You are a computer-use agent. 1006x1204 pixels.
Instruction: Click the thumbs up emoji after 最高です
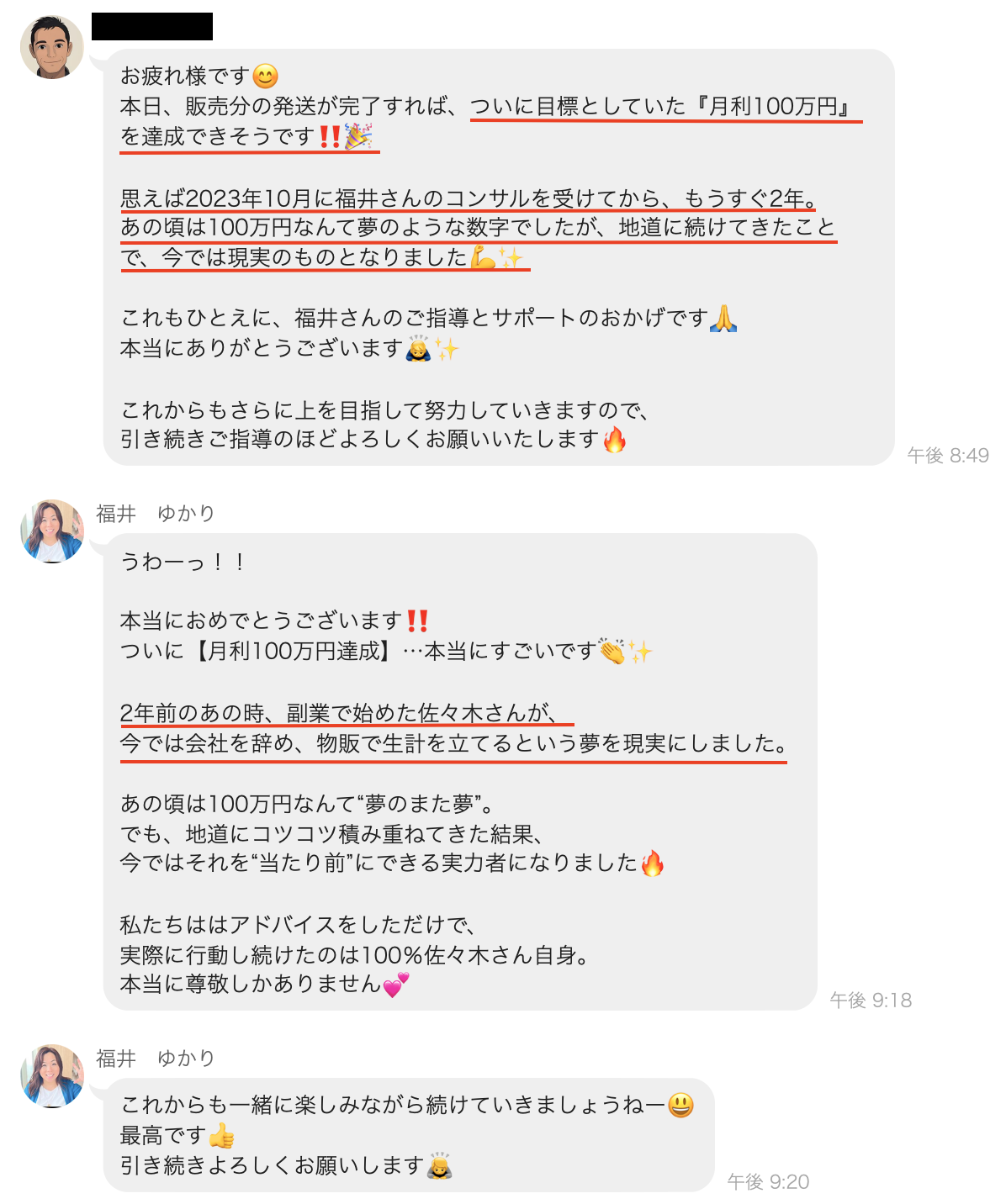pos(222,1136)
